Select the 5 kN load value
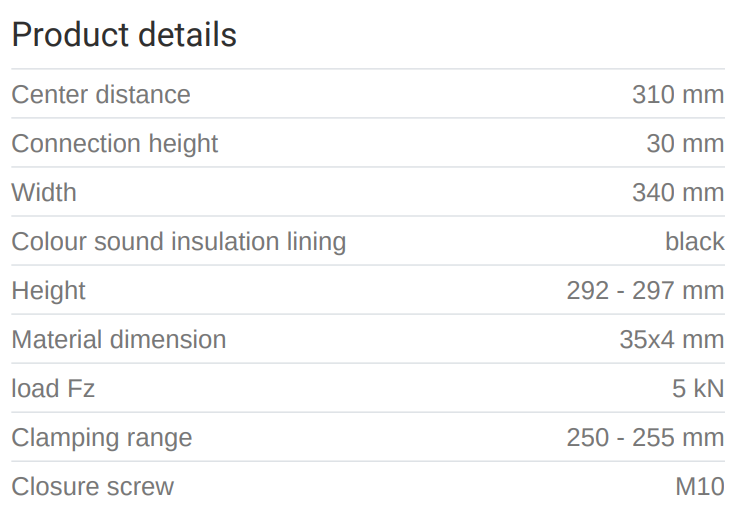Viewport: 740px width, 508px height. (x=697, y=389)
